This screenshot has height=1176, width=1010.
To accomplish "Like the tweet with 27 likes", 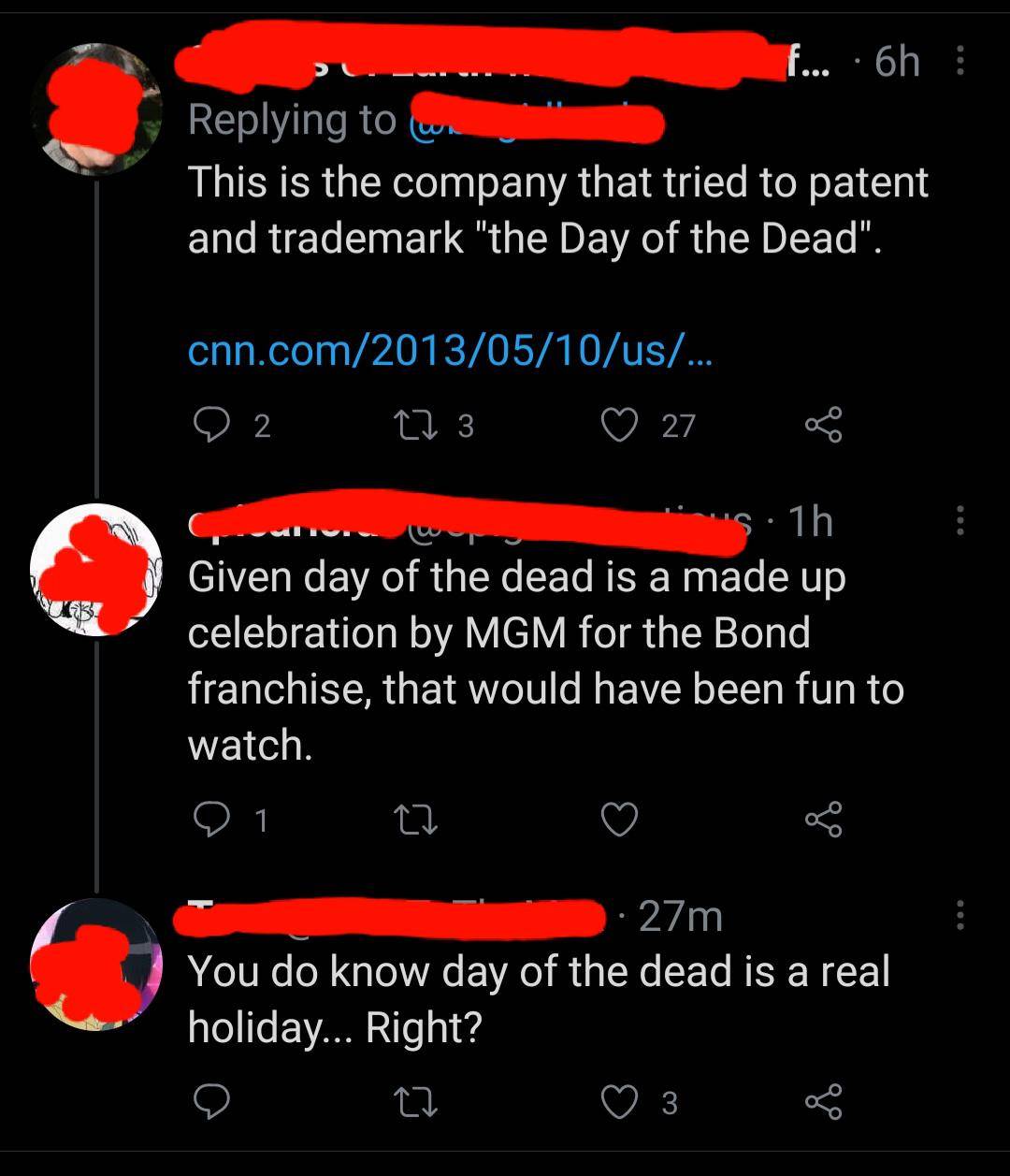I will tap(619, 426).
